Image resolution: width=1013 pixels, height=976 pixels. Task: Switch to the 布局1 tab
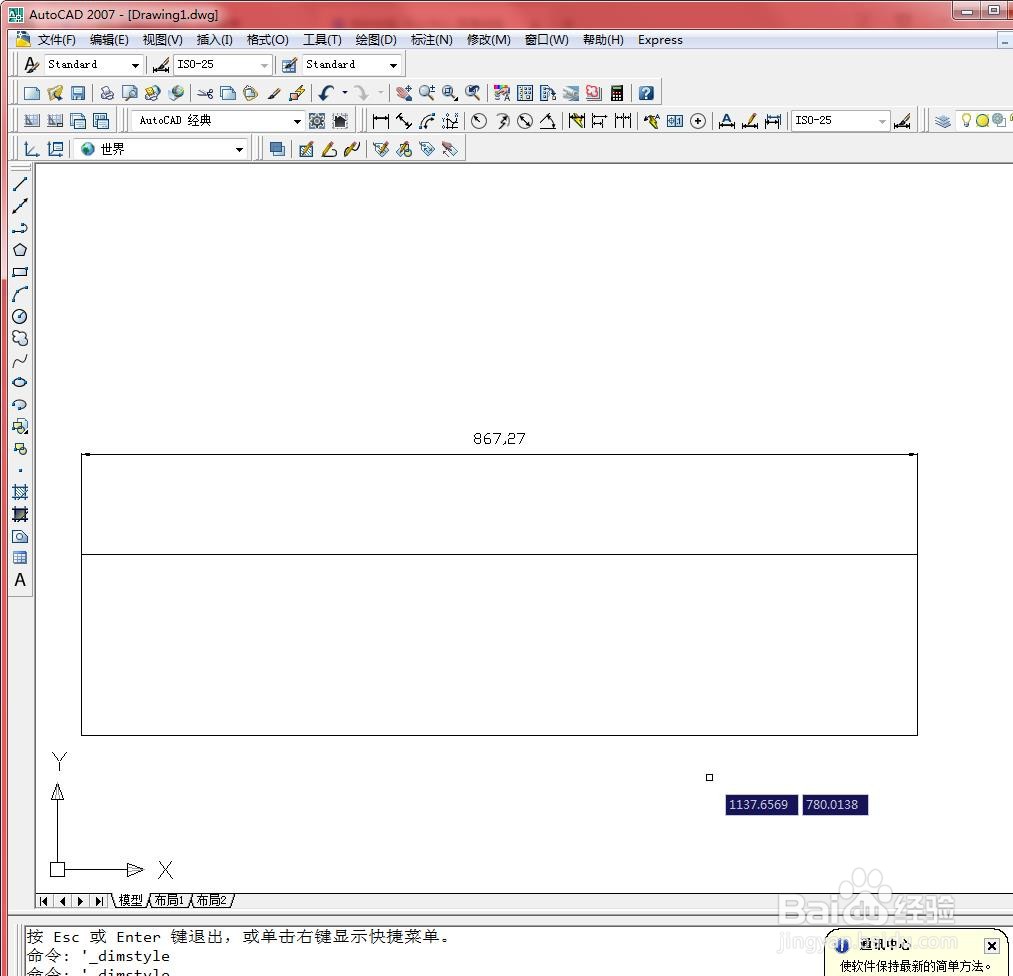(169, 900)
